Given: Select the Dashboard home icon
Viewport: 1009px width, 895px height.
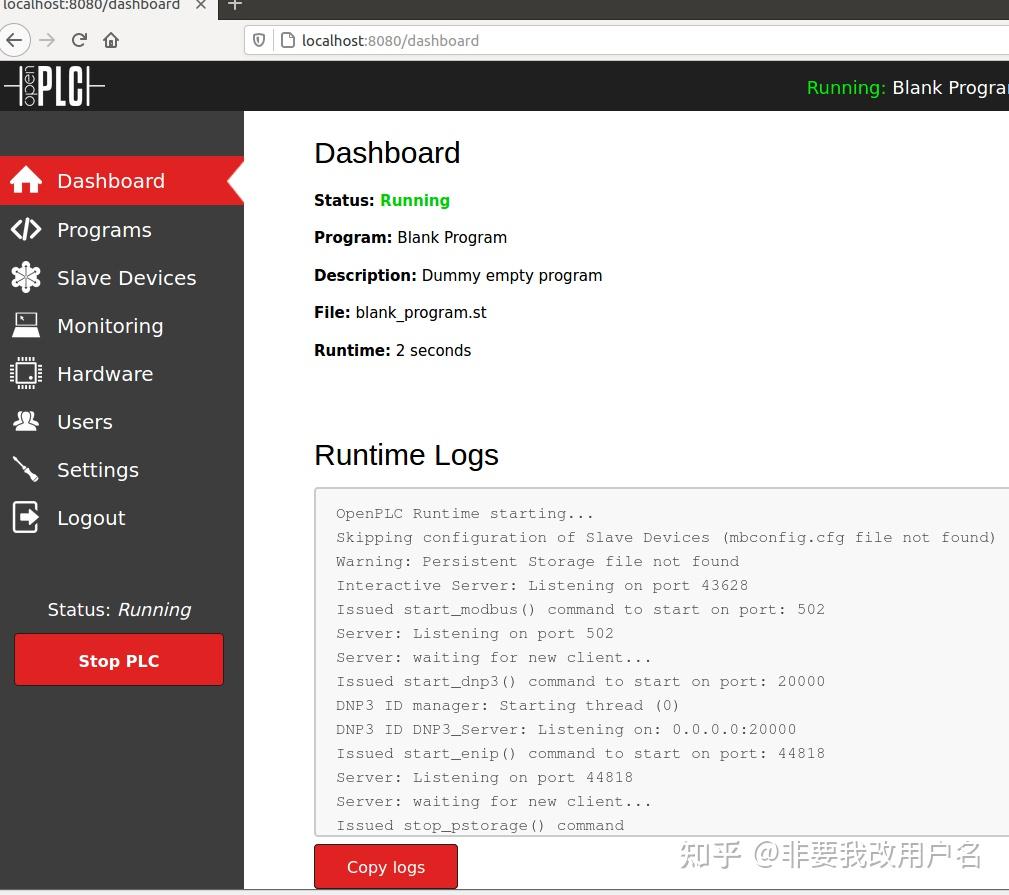Looking at the screenshot, I should (x=26, y=180).
